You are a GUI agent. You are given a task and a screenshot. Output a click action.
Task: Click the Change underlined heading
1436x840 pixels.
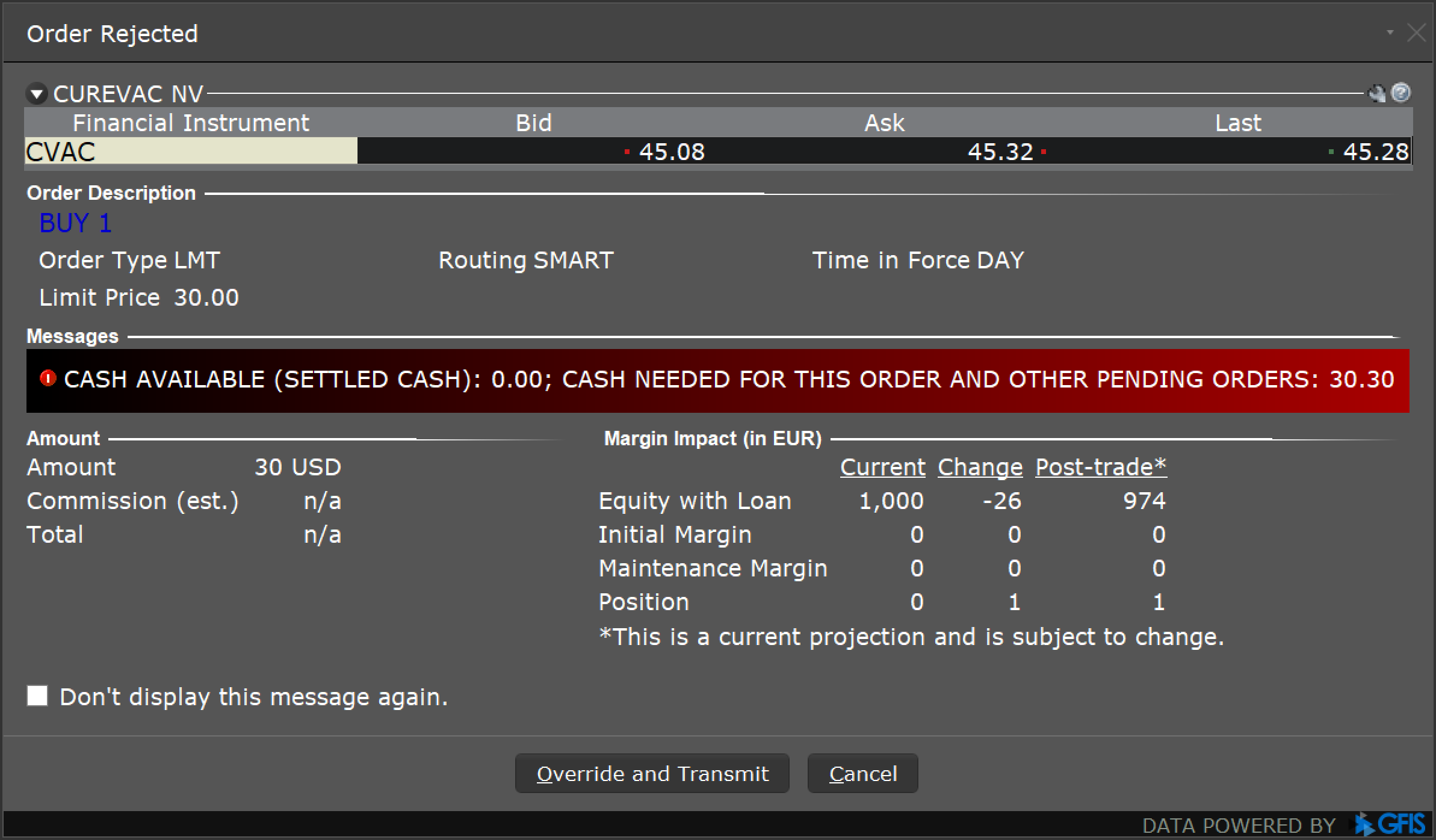980,467
